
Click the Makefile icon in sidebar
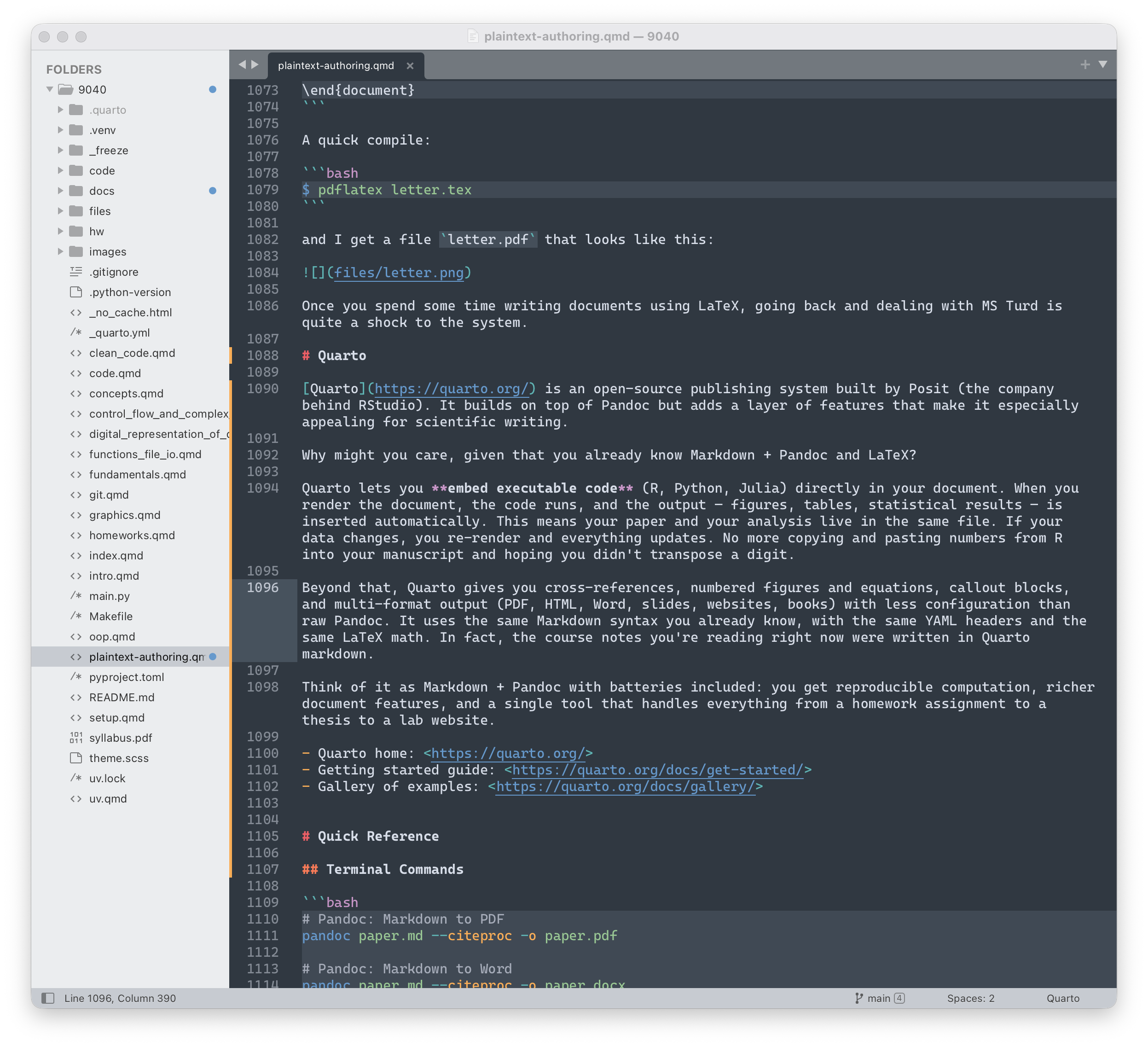(76, 616)
